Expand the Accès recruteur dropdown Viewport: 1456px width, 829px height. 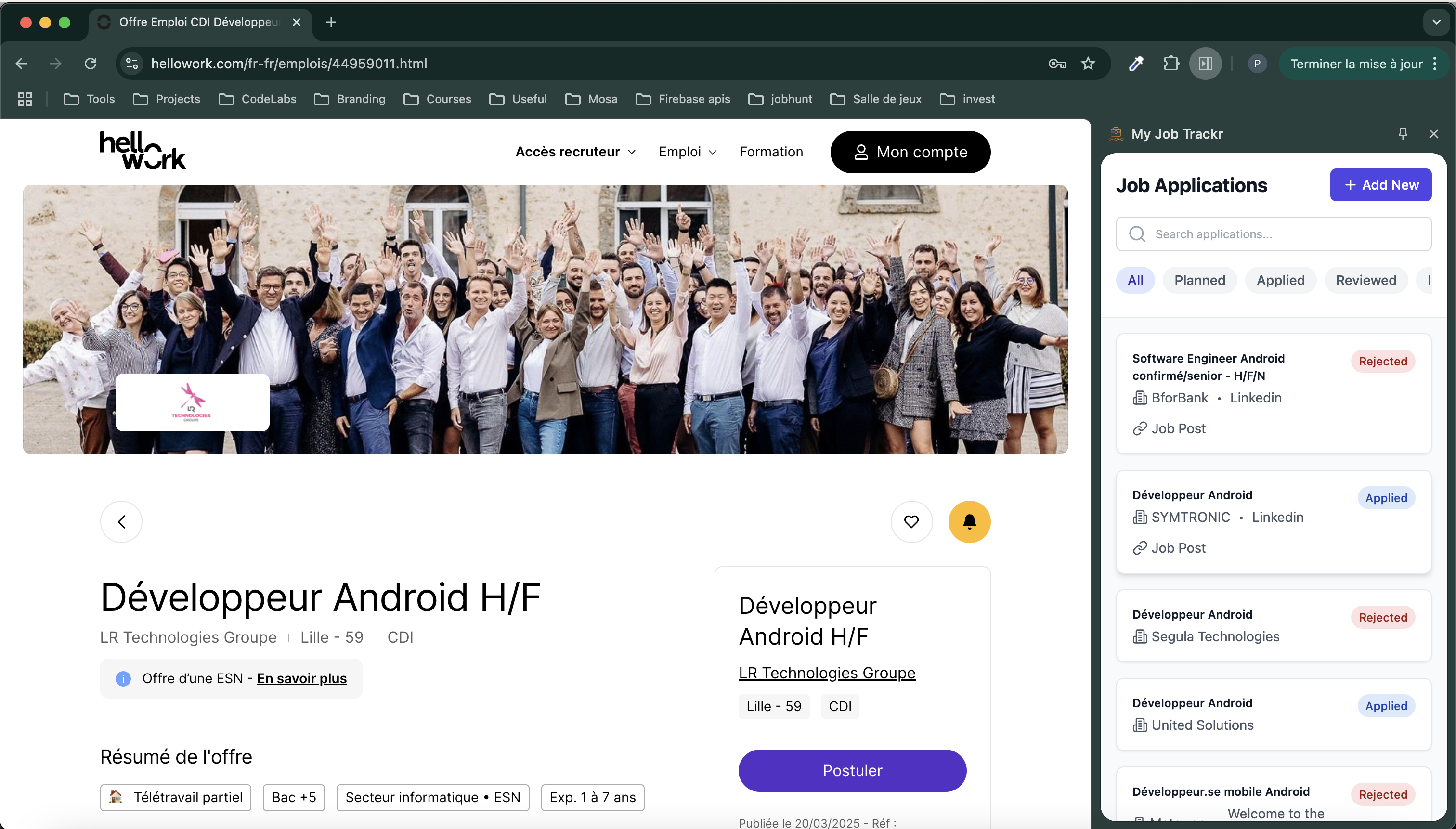(x=574, y=152)
